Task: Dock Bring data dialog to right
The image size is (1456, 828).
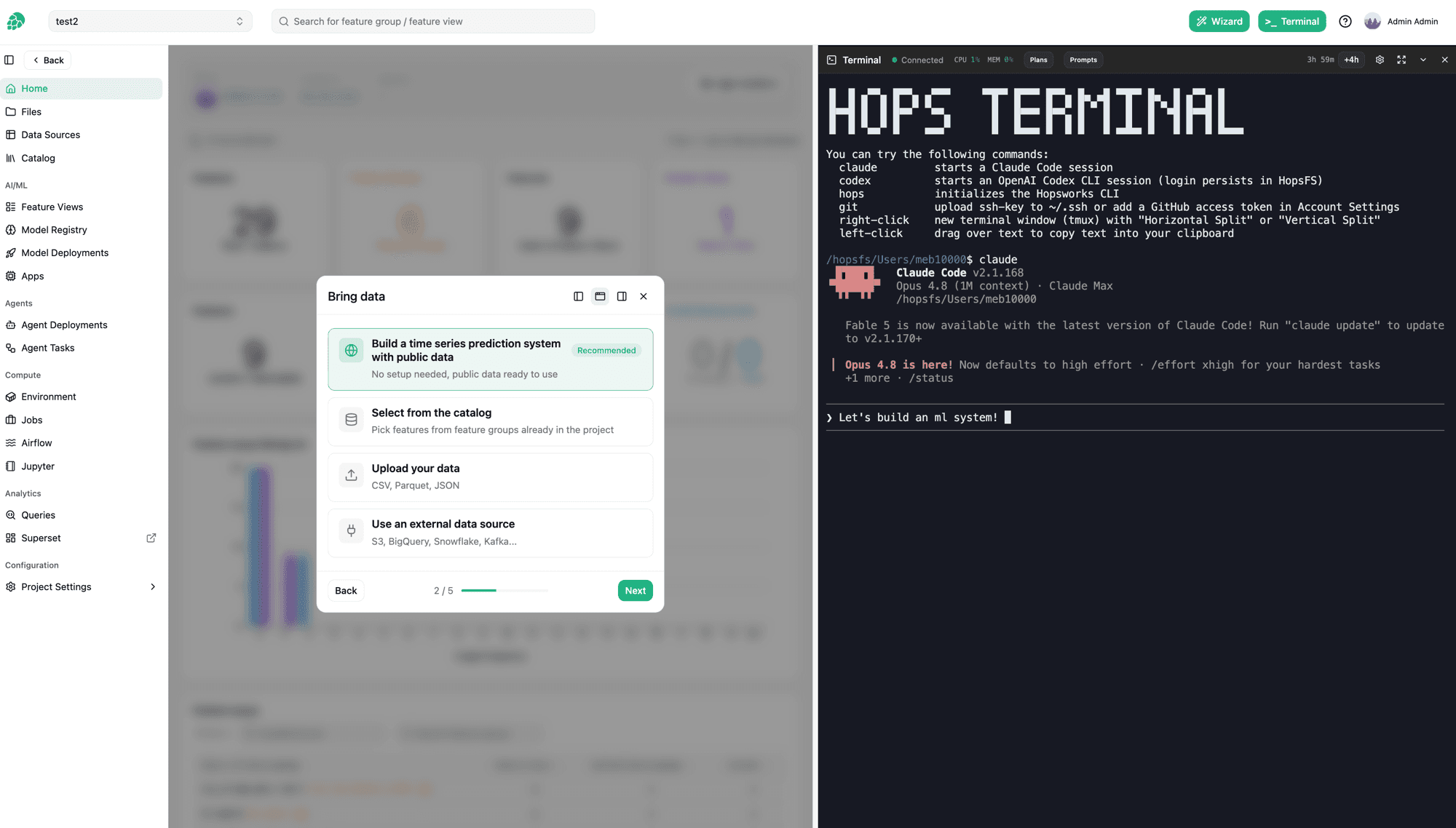Action: [622, 296]
